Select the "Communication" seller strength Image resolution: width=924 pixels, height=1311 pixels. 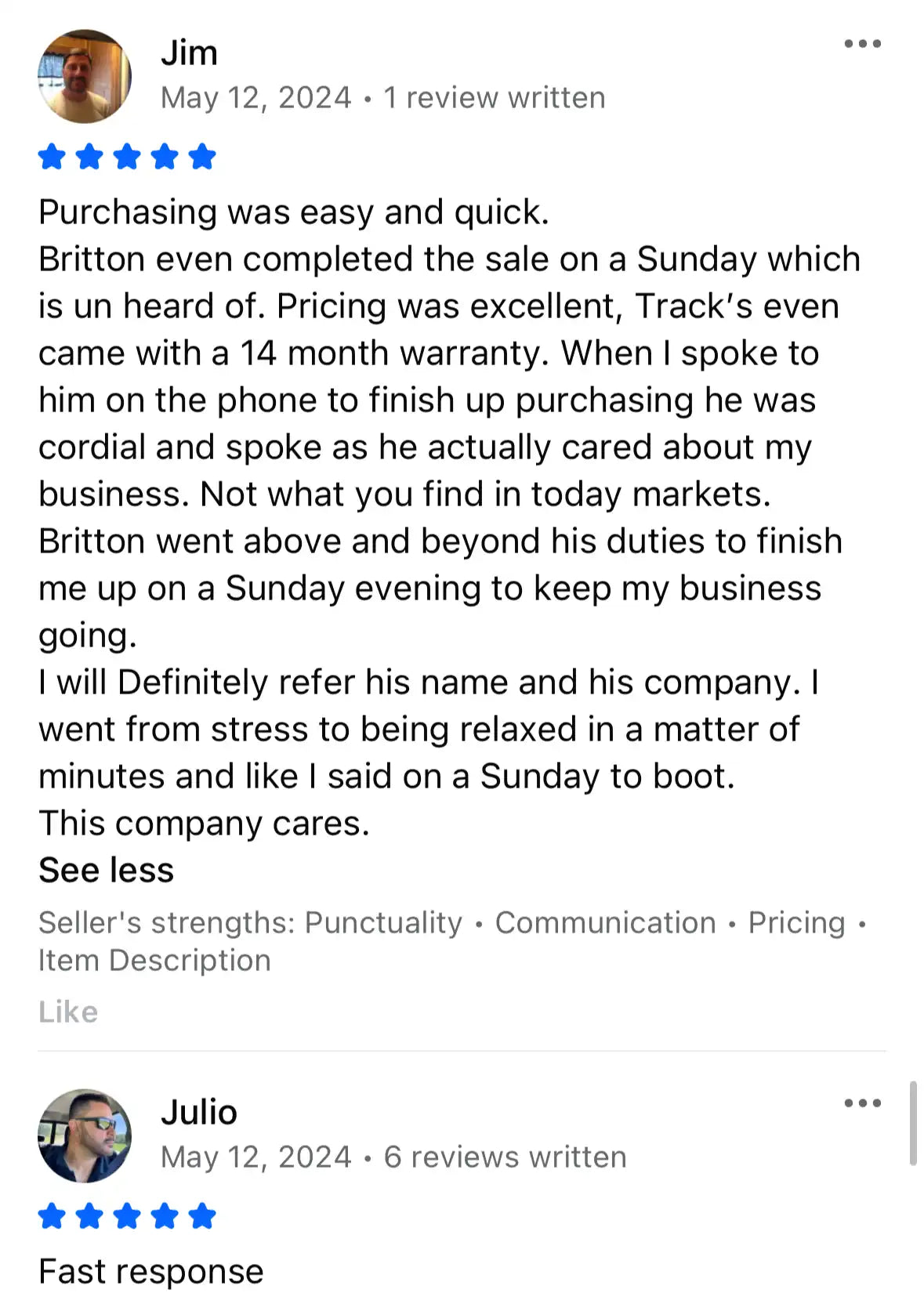click(605, 923)
